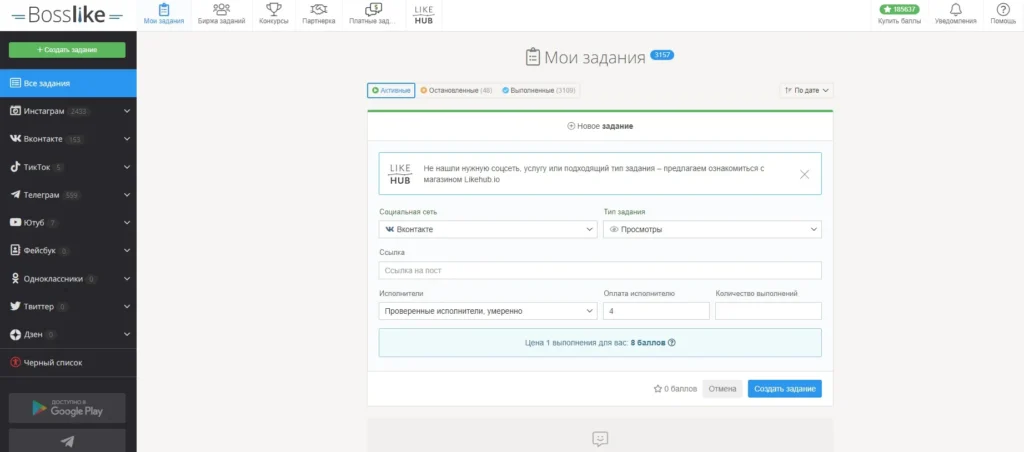The height and width of the screenshot is (452, 1024).
Task: Click the Вконтакте VK icon in sidebar
Action: coord(16,139)
